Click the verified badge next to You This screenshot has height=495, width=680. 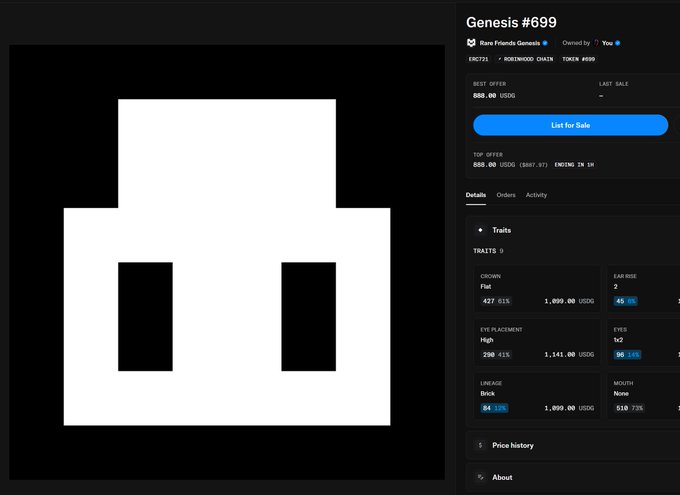(x=618, y=43)
